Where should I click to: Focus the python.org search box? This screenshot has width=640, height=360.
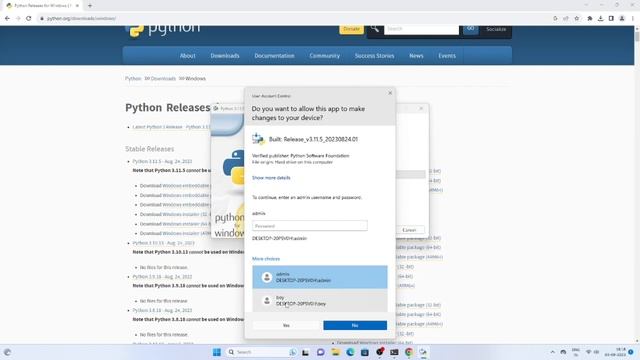point(421,29)
